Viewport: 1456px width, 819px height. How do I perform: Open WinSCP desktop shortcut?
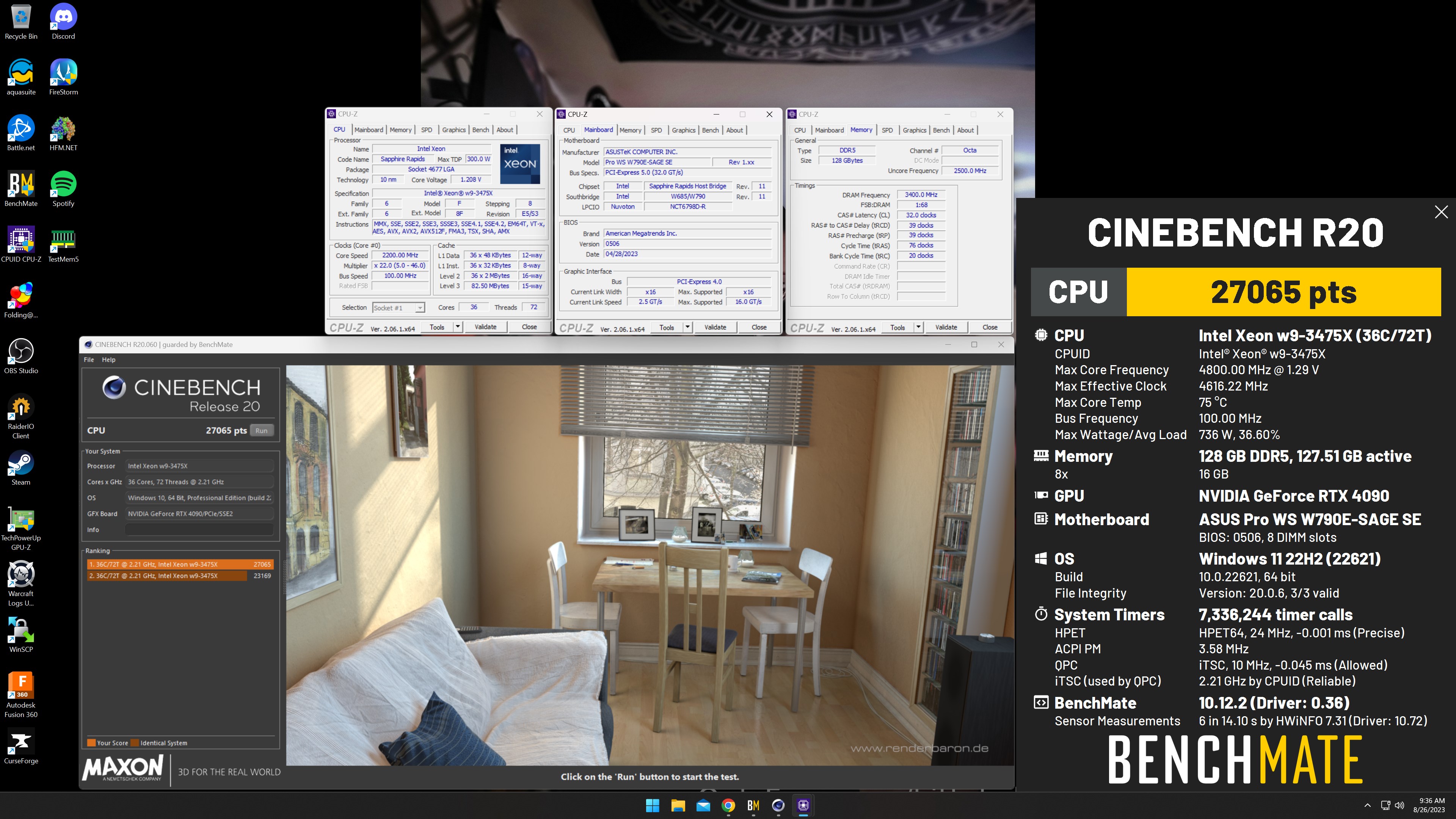[21, 635]
